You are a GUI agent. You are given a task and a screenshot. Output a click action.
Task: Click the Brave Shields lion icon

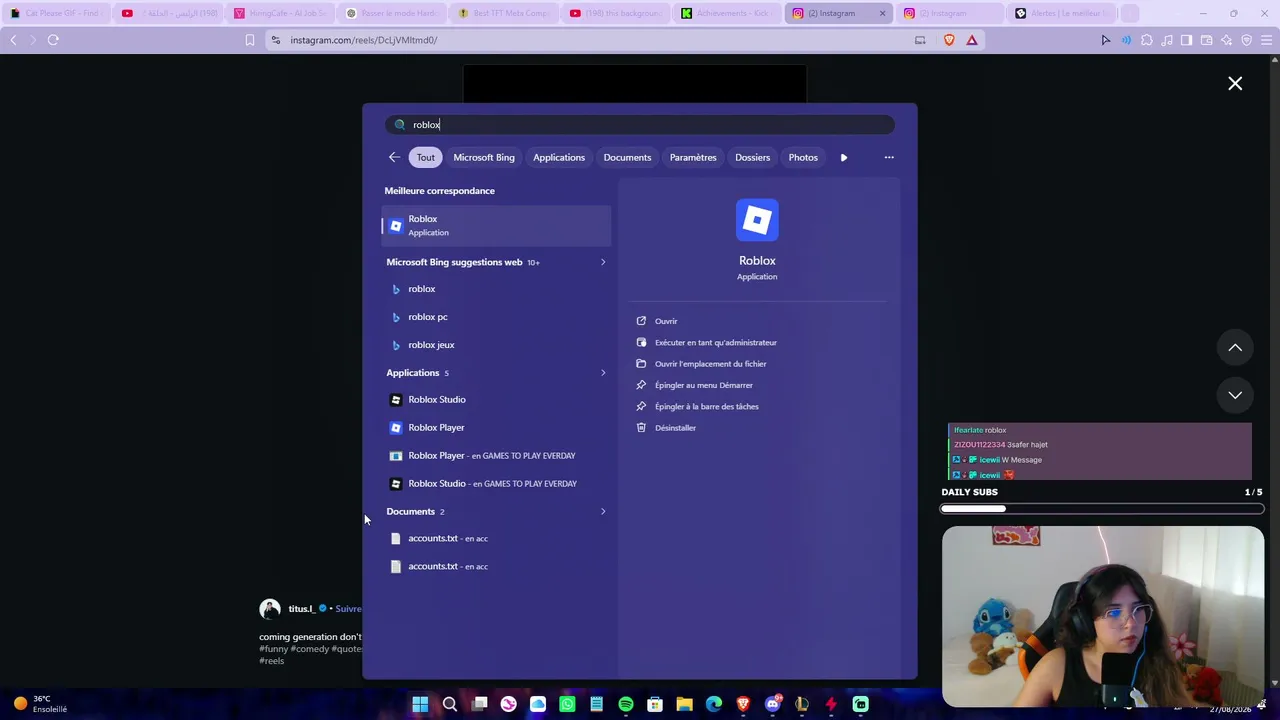click(x=949, y=40)
